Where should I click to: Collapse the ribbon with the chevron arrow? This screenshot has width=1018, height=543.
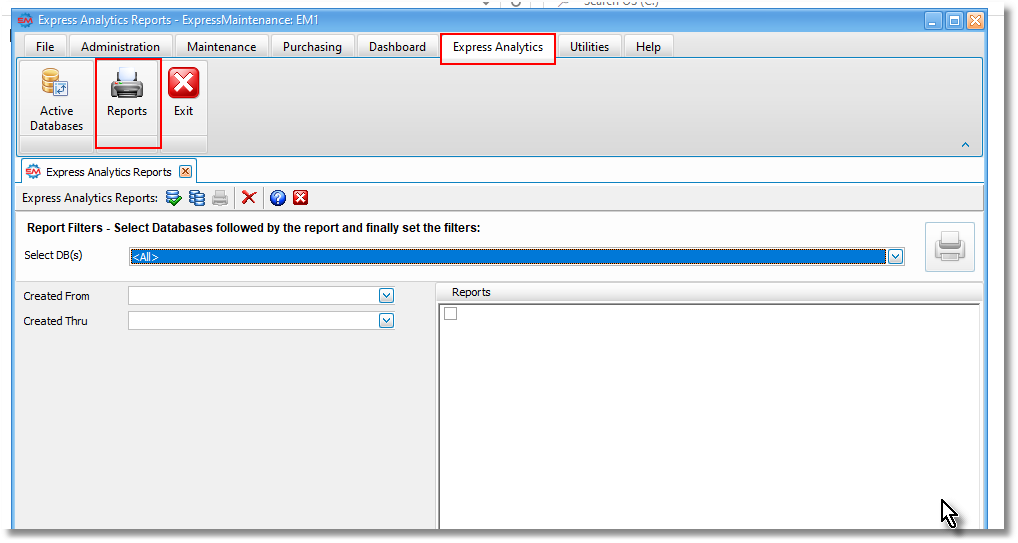coord(965,145)
